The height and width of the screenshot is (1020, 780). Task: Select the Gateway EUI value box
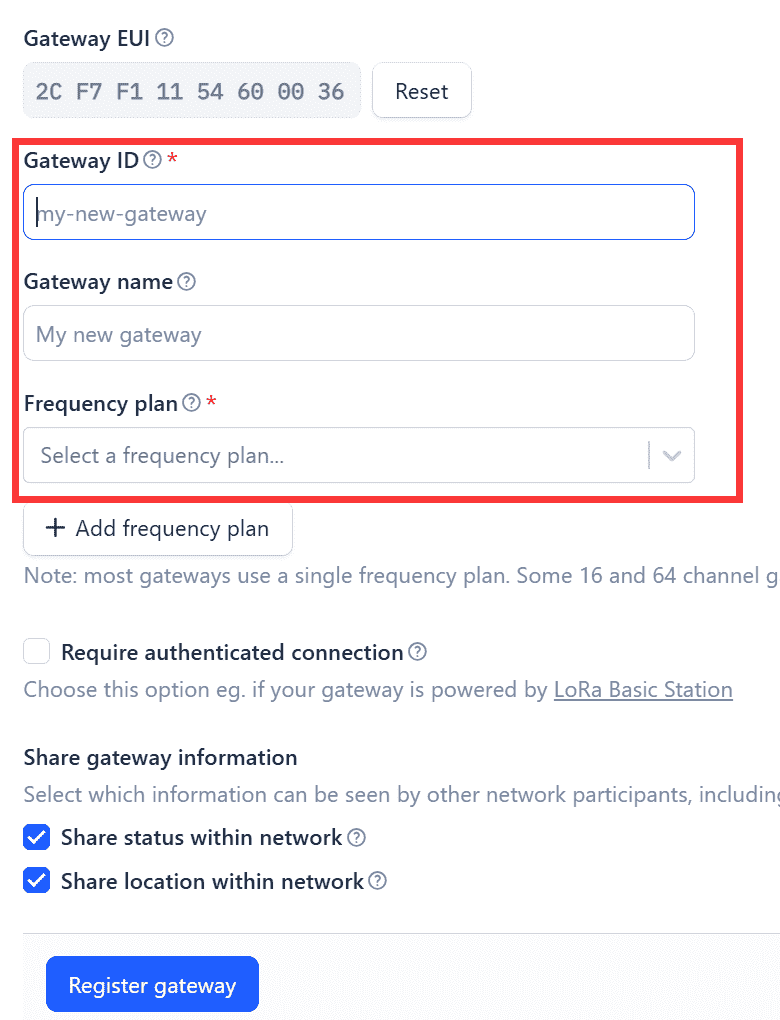192,90
